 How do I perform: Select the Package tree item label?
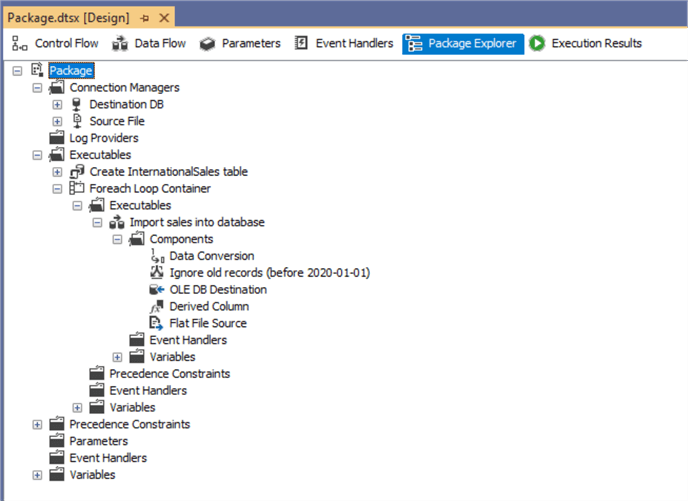(x=71, y=71)
